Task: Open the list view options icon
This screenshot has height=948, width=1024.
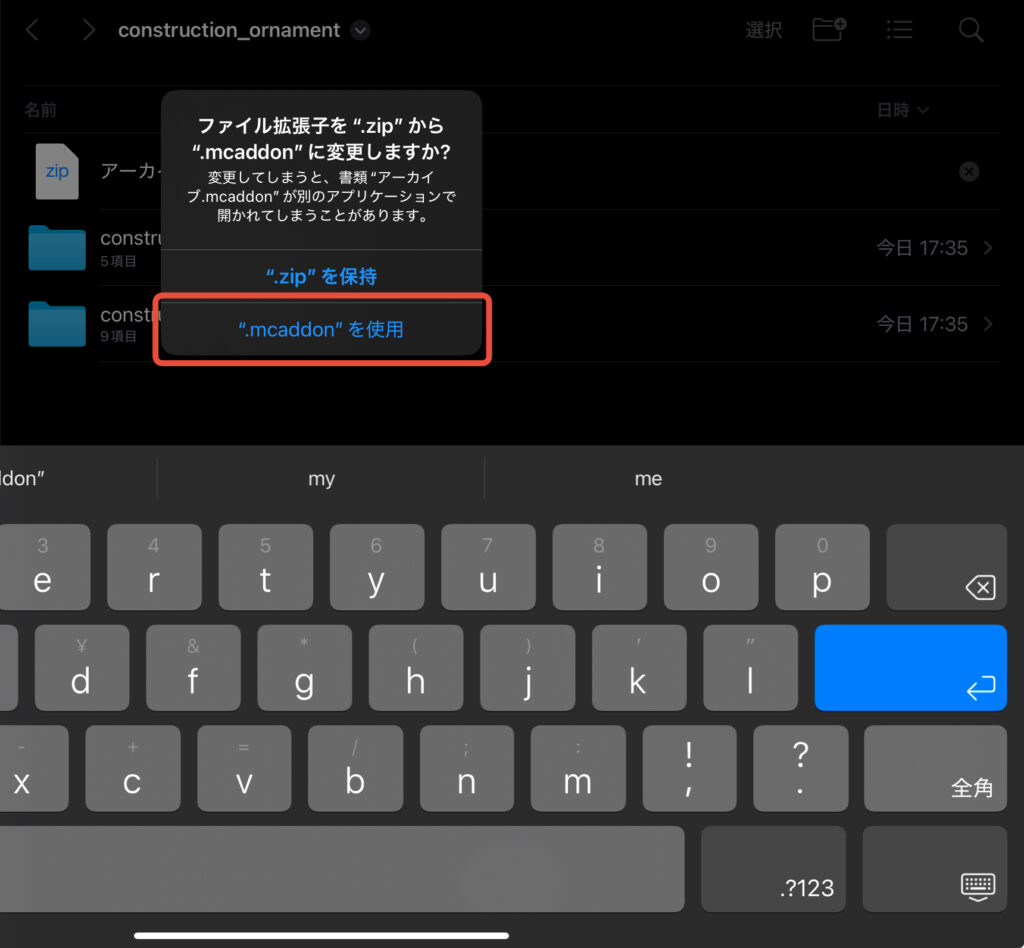Action: coord(899,30)
